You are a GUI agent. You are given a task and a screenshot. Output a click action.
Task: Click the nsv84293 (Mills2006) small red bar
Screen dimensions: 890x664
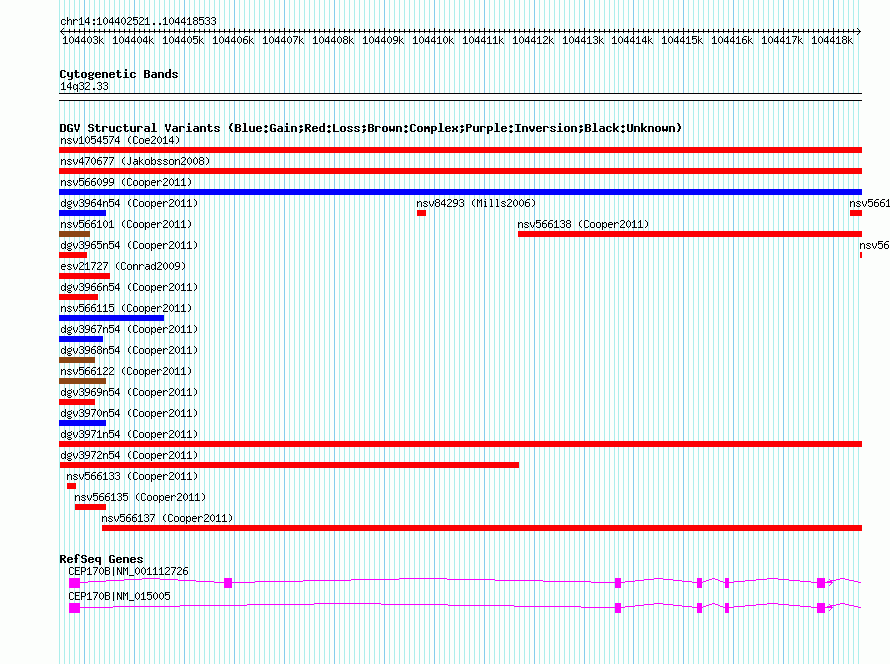tap(421, 213)
